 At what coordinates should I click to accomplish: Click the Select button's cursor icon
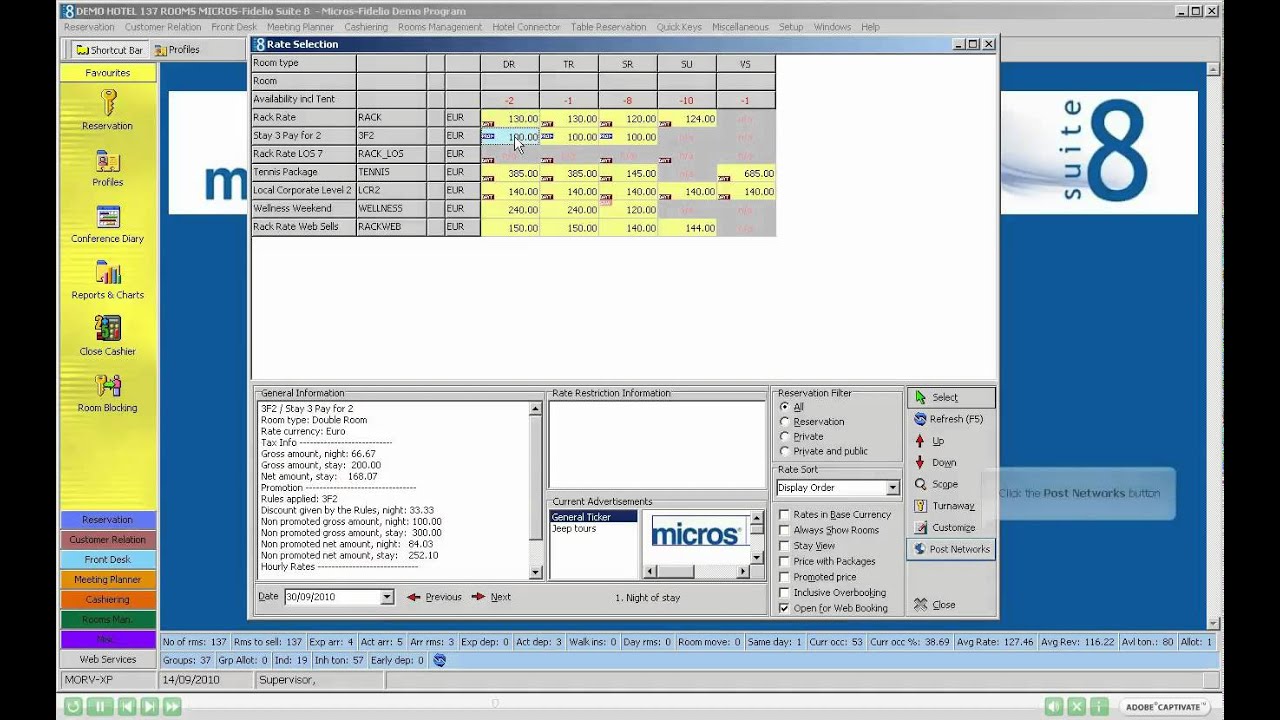click(x=920, y=397)
